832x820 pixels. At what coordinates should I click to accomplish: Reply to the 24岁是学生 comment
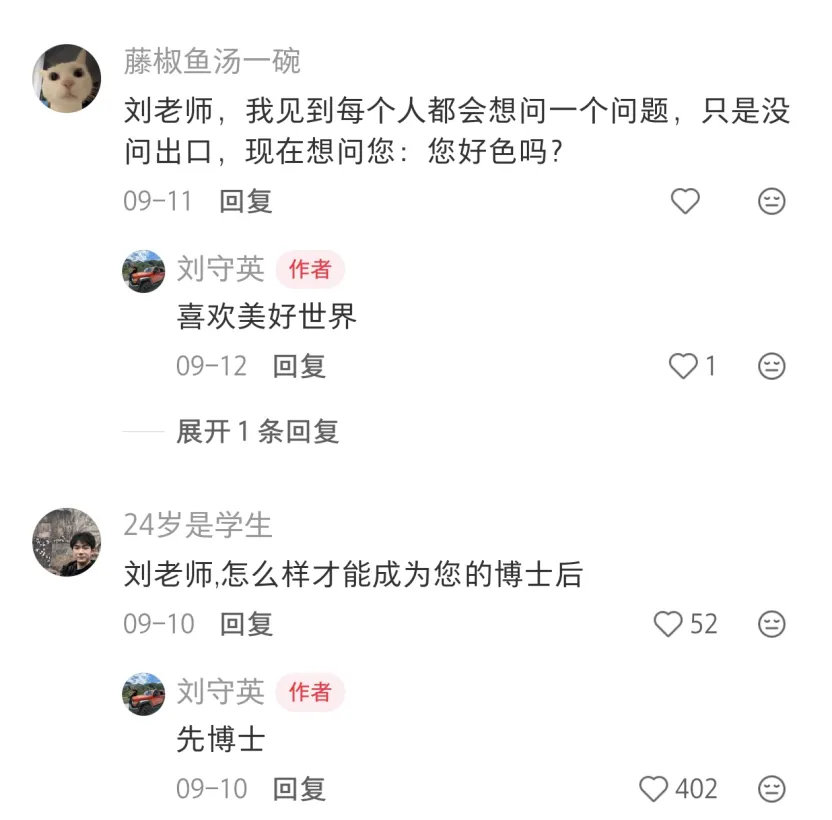[246, 625]
